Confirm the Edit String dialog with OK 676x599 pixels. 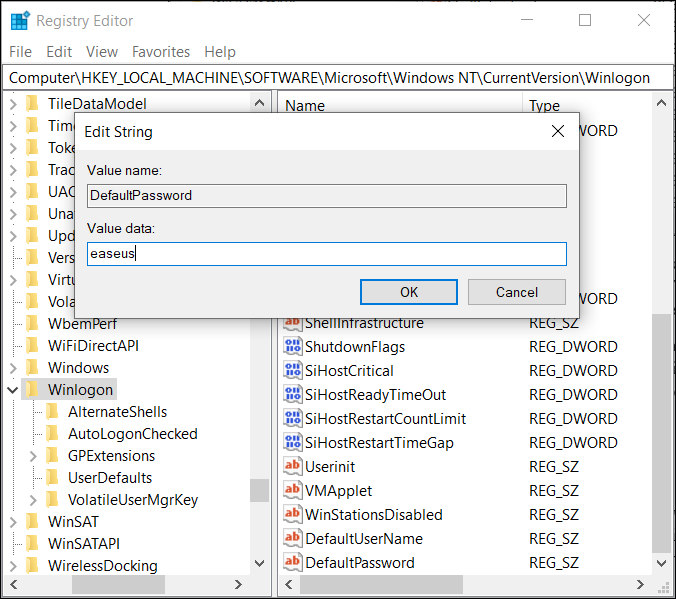[409, 292]
